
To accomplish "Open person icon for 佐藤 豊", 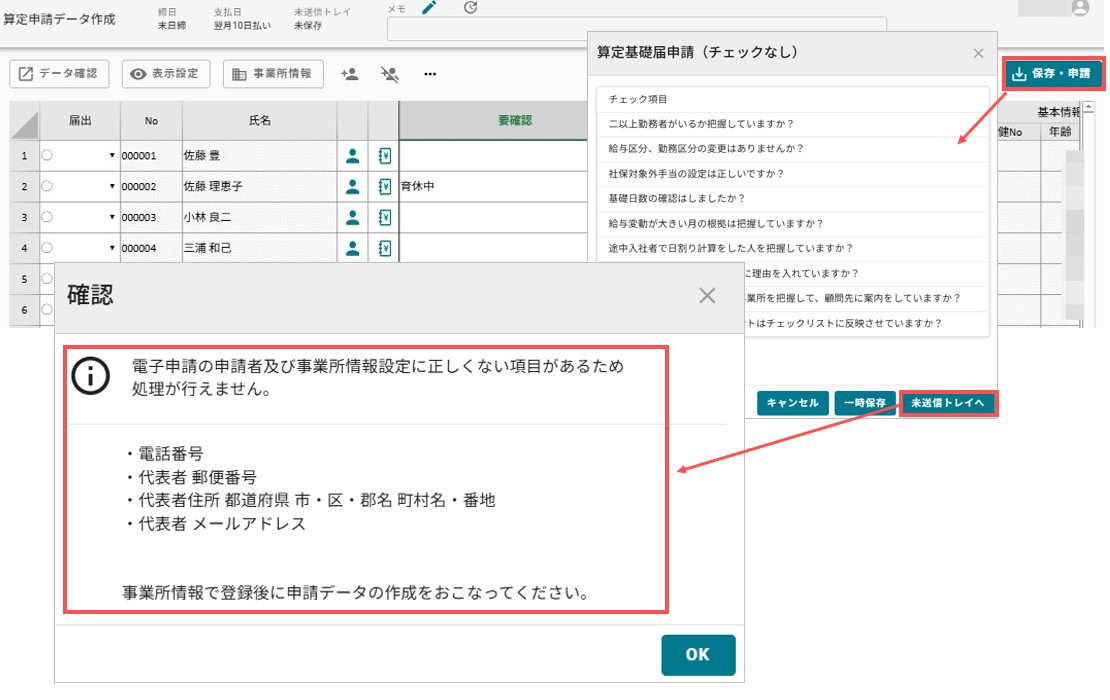I will 353,156.
